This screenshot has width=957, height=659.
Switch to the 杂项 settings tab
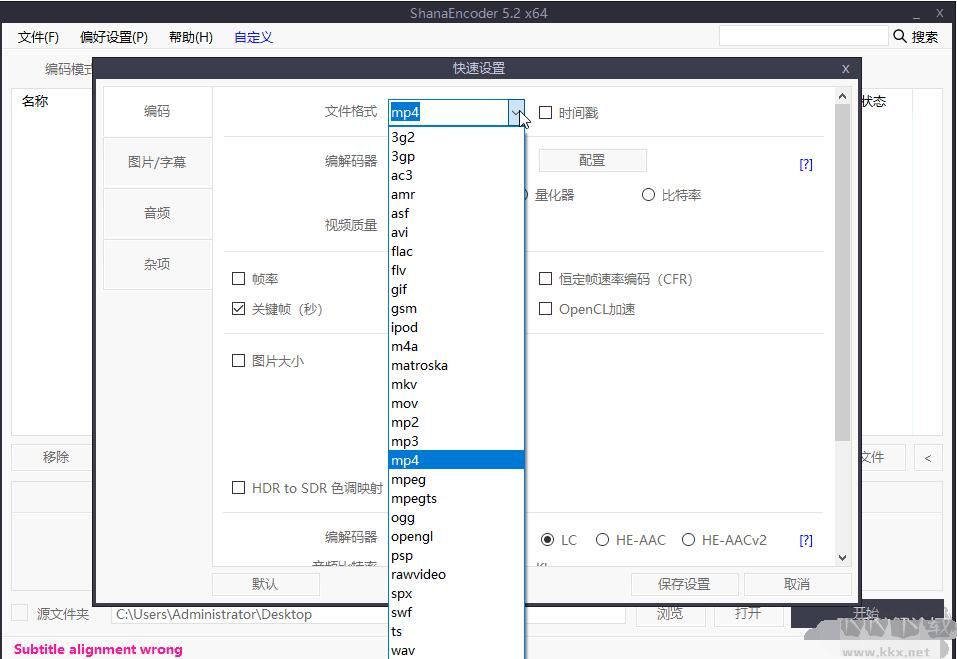(x=157, y=264)
